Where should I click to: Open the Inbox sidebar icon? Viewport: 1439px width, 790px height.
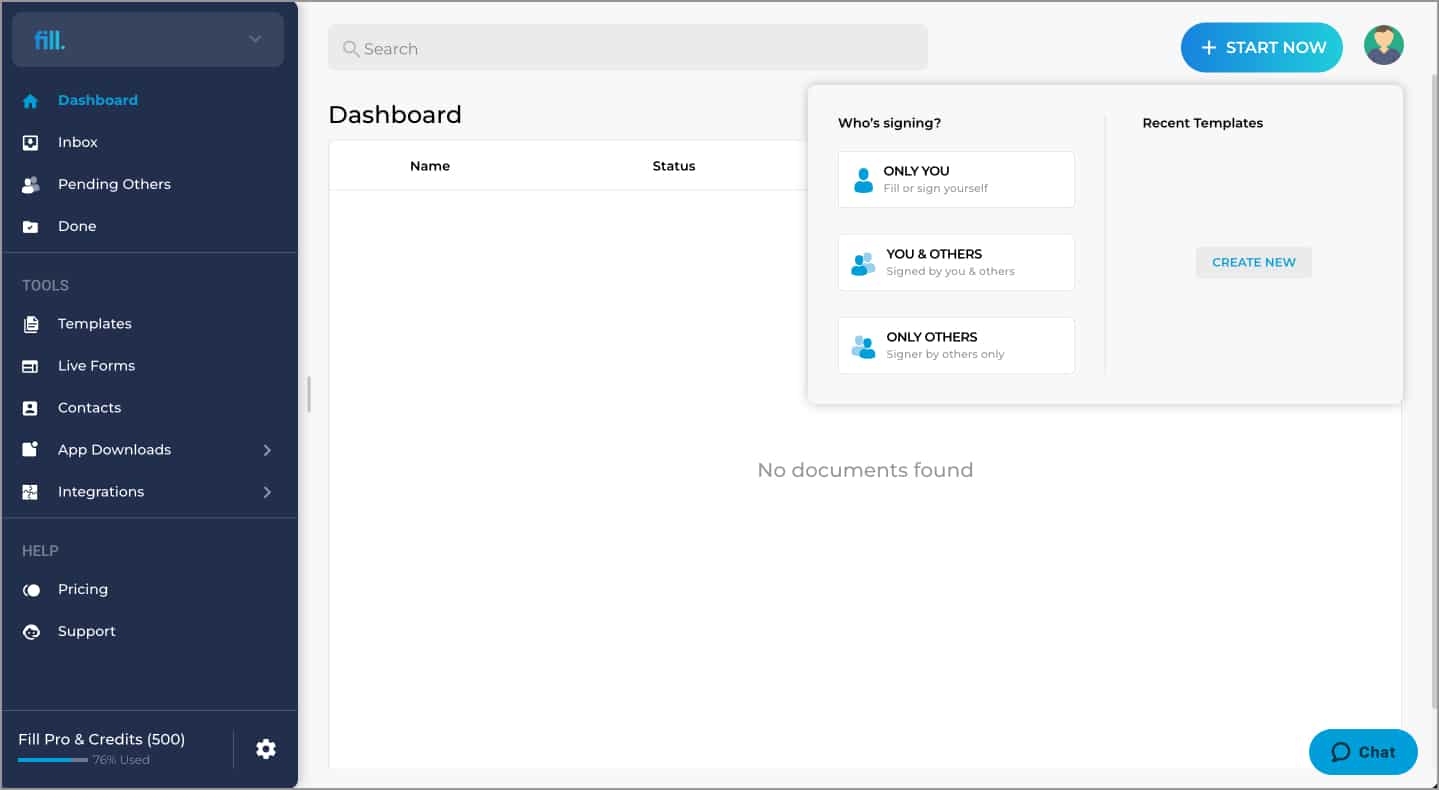click(31, 143)
